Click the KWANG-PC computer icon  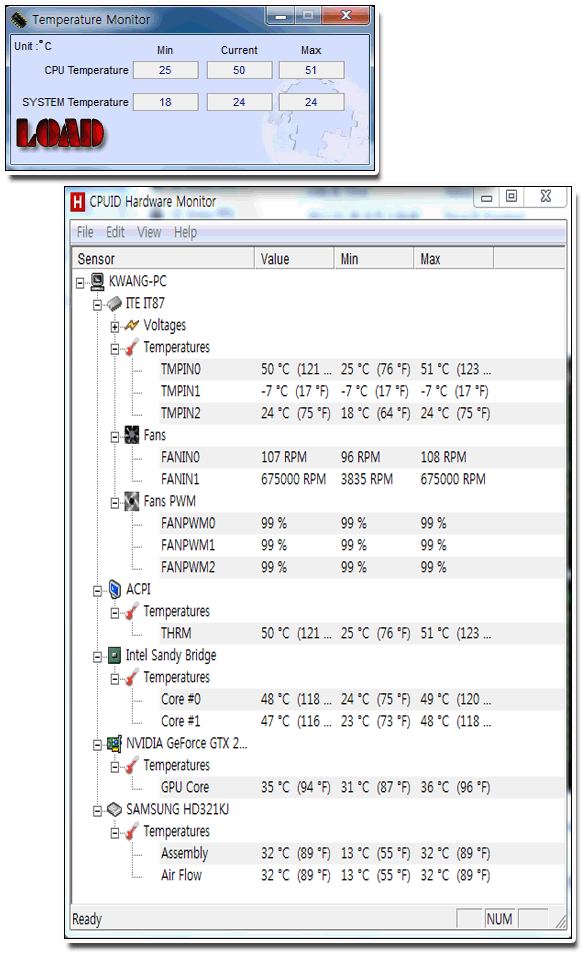click(98, 282)
